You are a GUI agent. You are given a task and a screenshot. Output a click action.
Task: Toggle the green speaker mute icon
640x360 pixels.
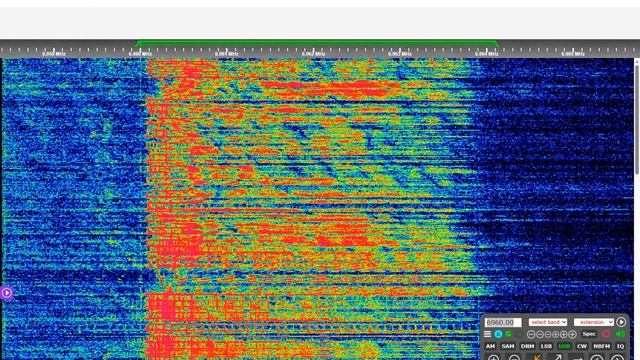(620, 334)
